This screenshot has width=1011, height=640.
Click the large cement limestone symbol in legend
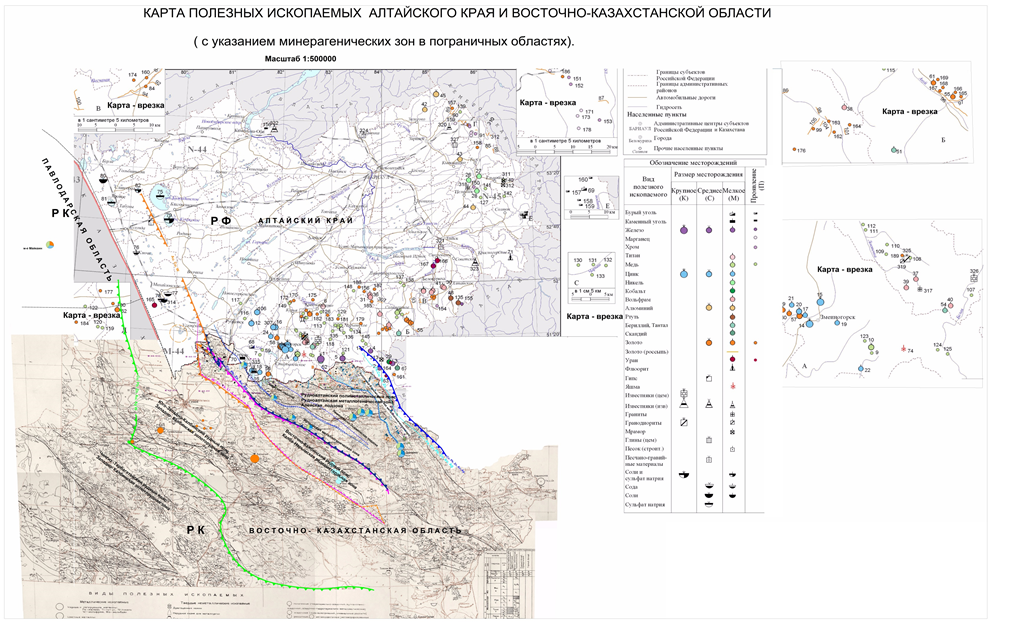(x=684, y=394)
